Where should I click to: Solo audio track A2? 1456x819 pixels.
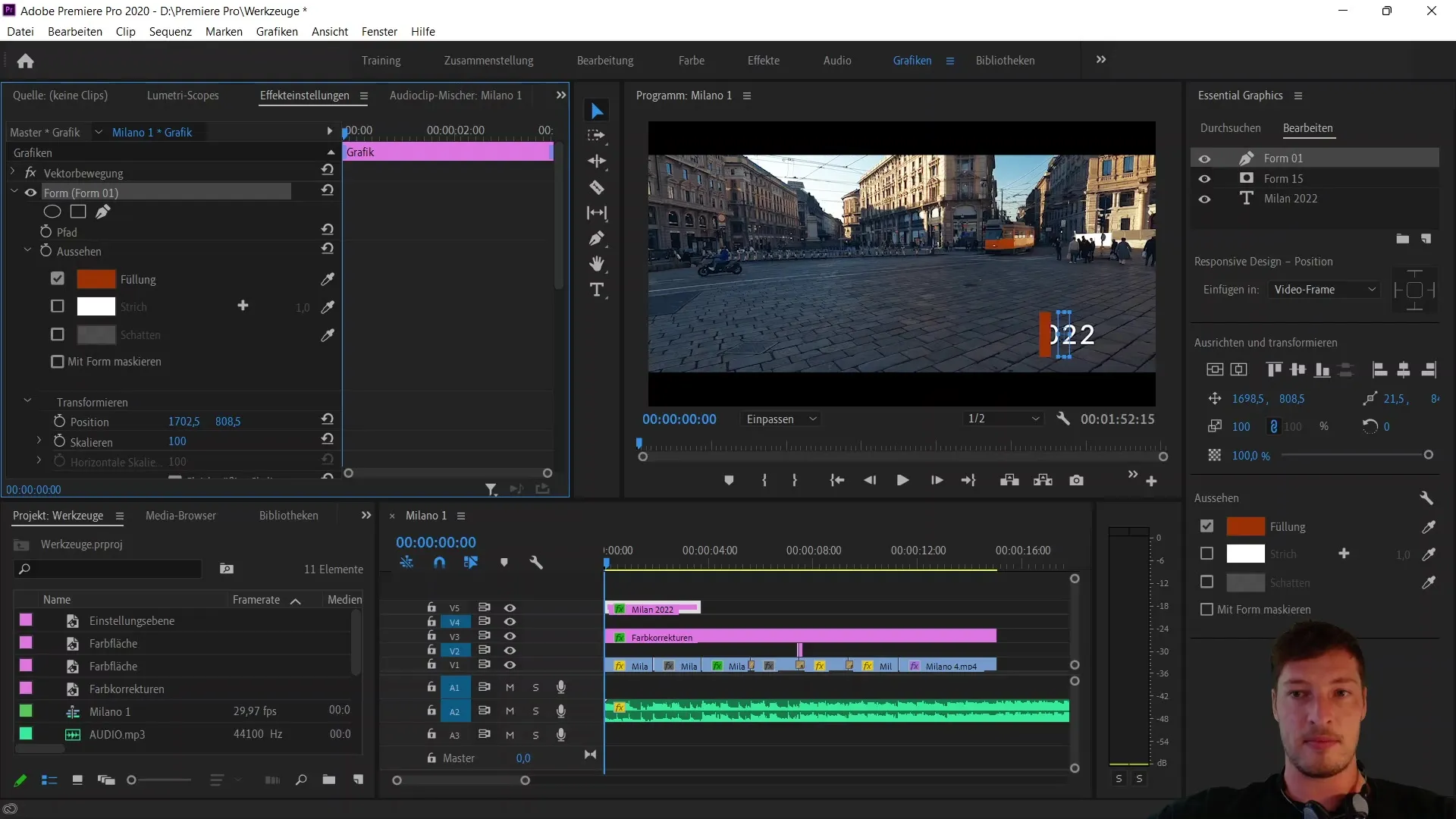pos(535,711)
